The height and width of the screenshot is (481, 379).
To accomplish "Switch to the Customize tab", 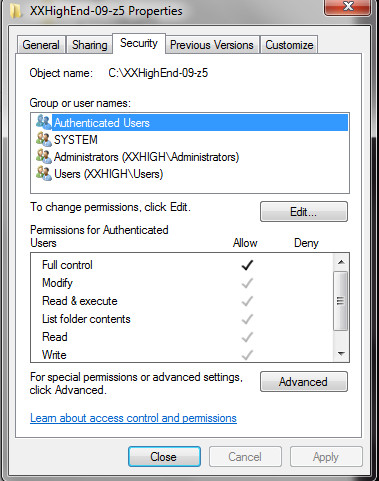I will pyautogui.click(x=289, y=45).
